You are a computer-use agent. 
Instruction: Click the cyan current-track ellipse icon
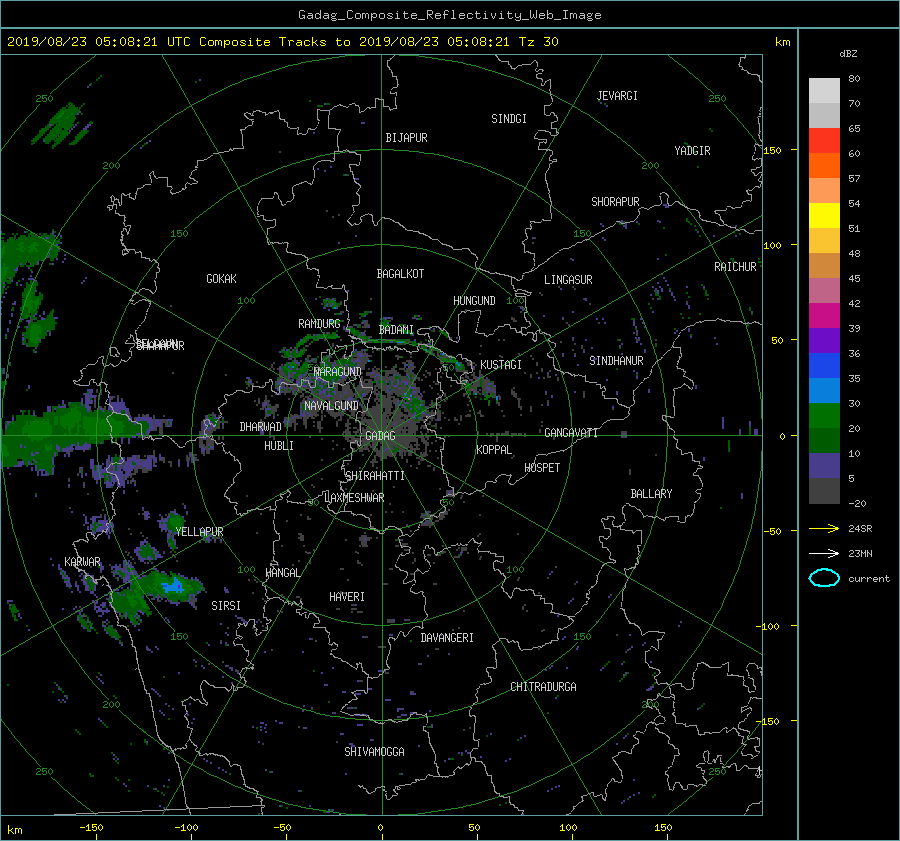click(x=824, y=578)
